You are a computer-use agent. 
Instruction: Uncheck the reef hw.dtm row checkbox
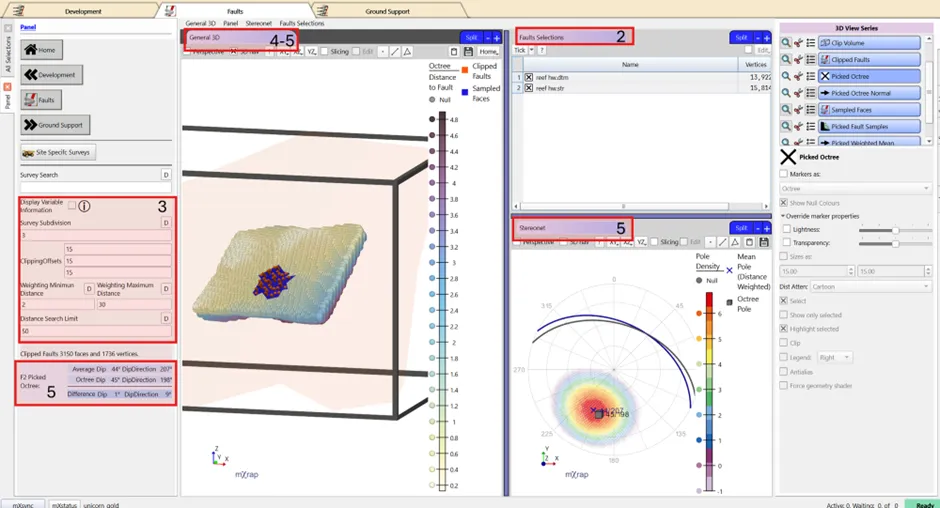(529, 76)
